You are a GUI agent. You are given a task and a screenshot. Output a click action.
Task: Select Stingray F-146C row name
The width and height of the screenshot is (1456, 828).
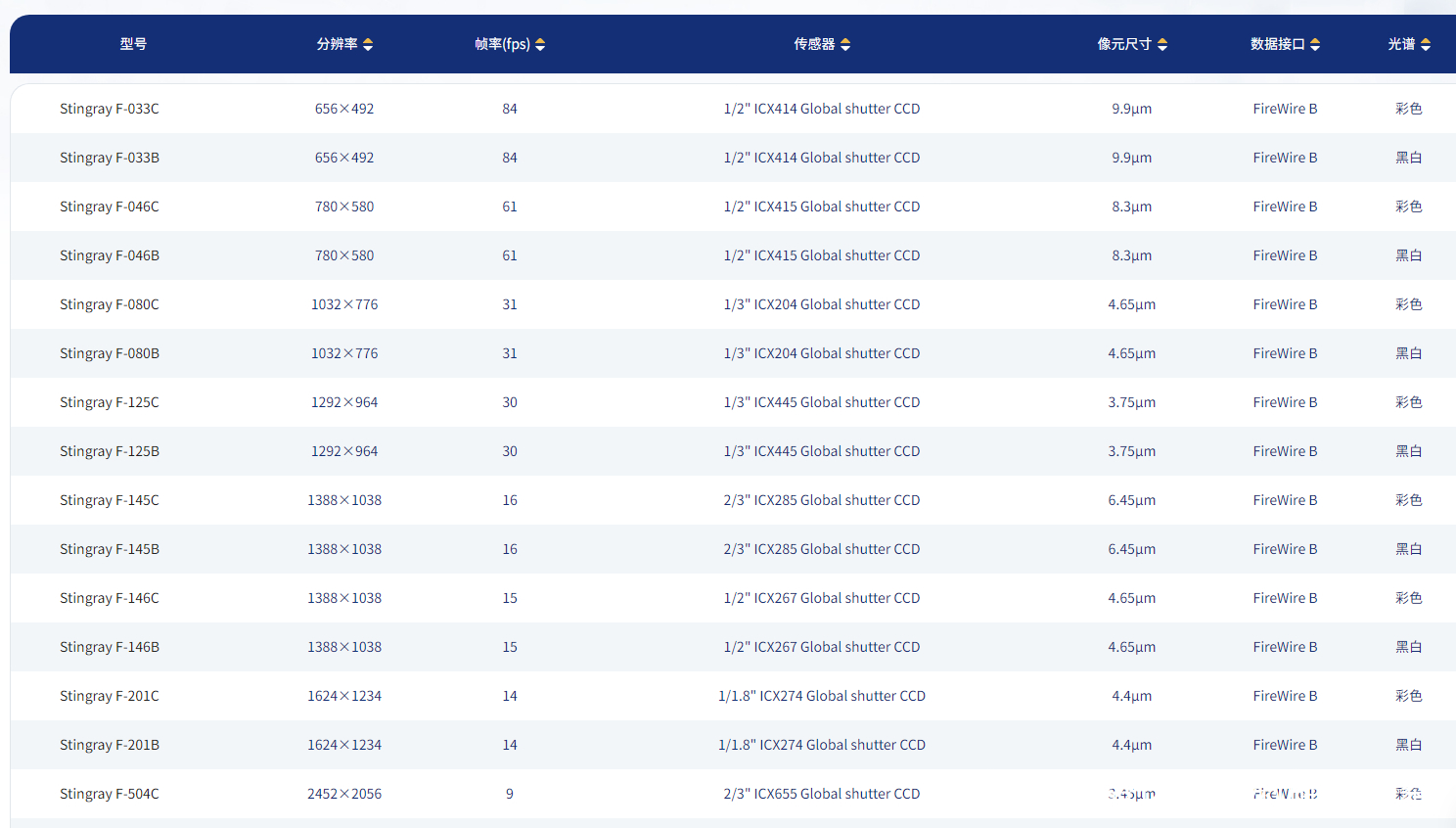[x=110, y=598]
